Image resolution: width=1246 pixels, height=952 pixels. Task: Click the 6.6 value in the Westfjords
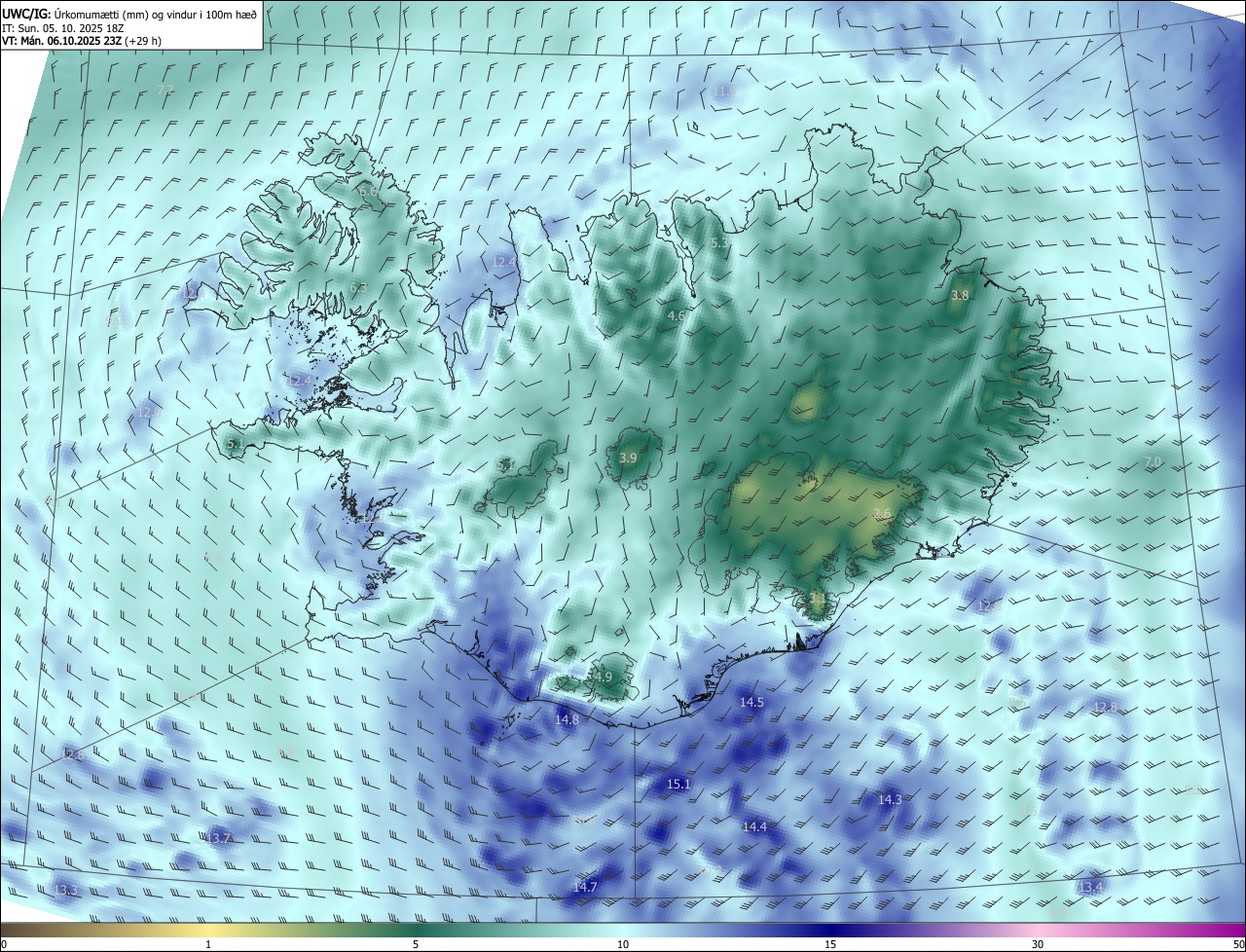coord(368,192)
